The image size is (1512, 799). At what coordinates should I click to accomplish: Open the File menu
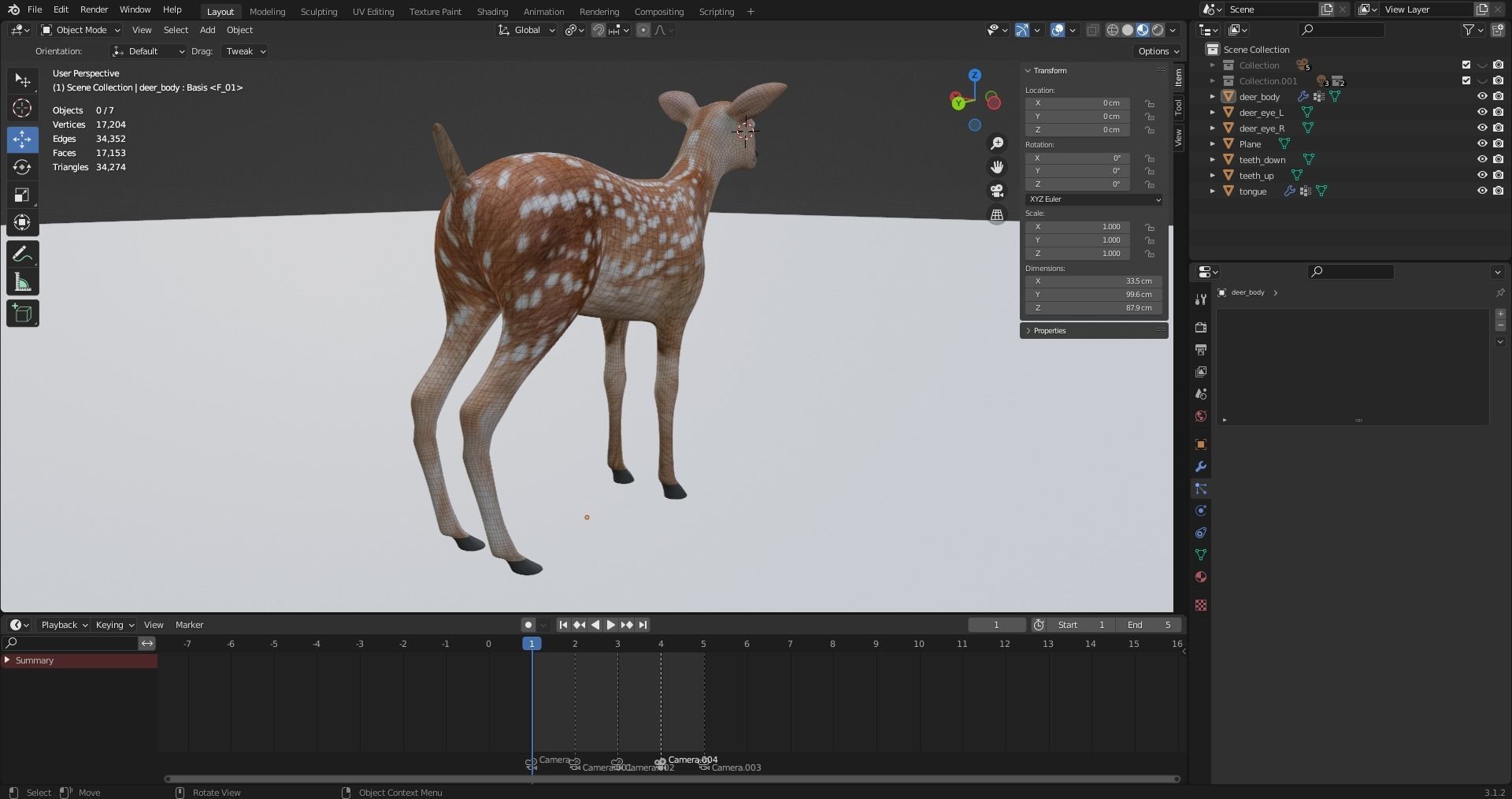point(35,9)
